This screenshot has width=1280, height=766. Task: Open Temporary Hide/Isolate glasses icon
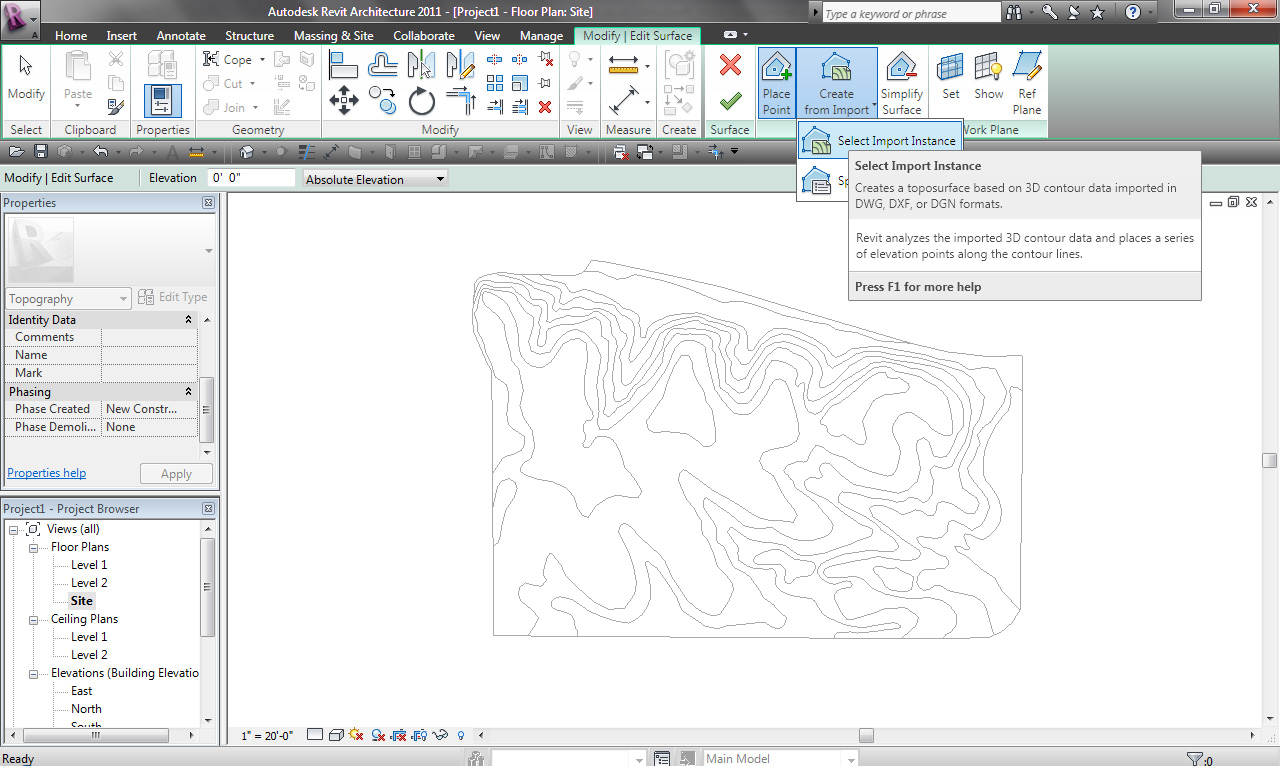coord(440,735)
